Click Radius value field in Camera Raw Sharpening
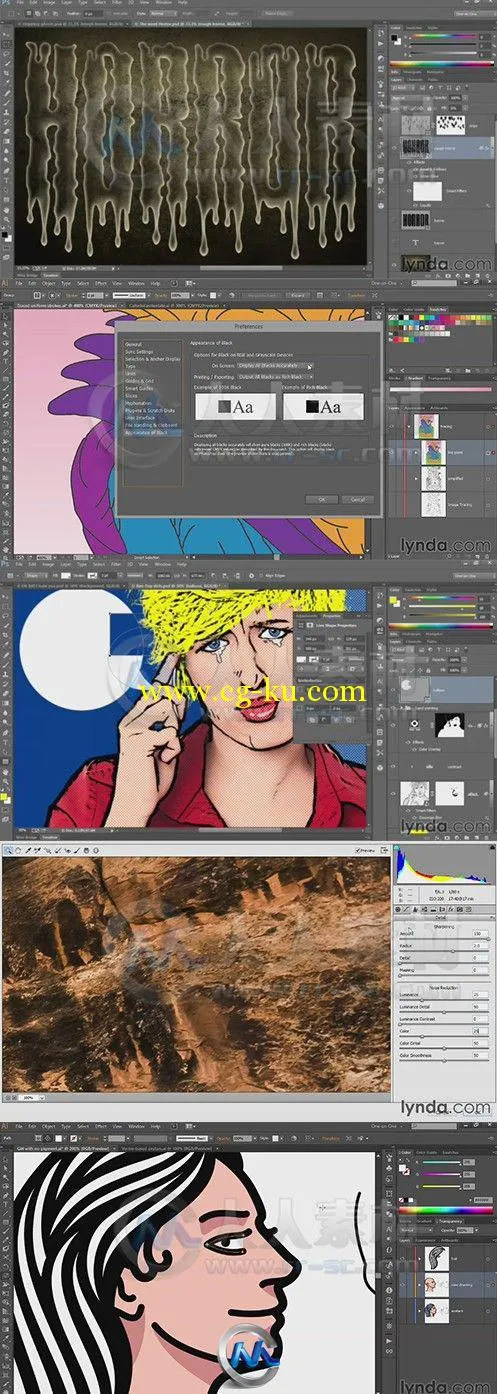This screenshot has width=497, height=1394. point(480,946)
